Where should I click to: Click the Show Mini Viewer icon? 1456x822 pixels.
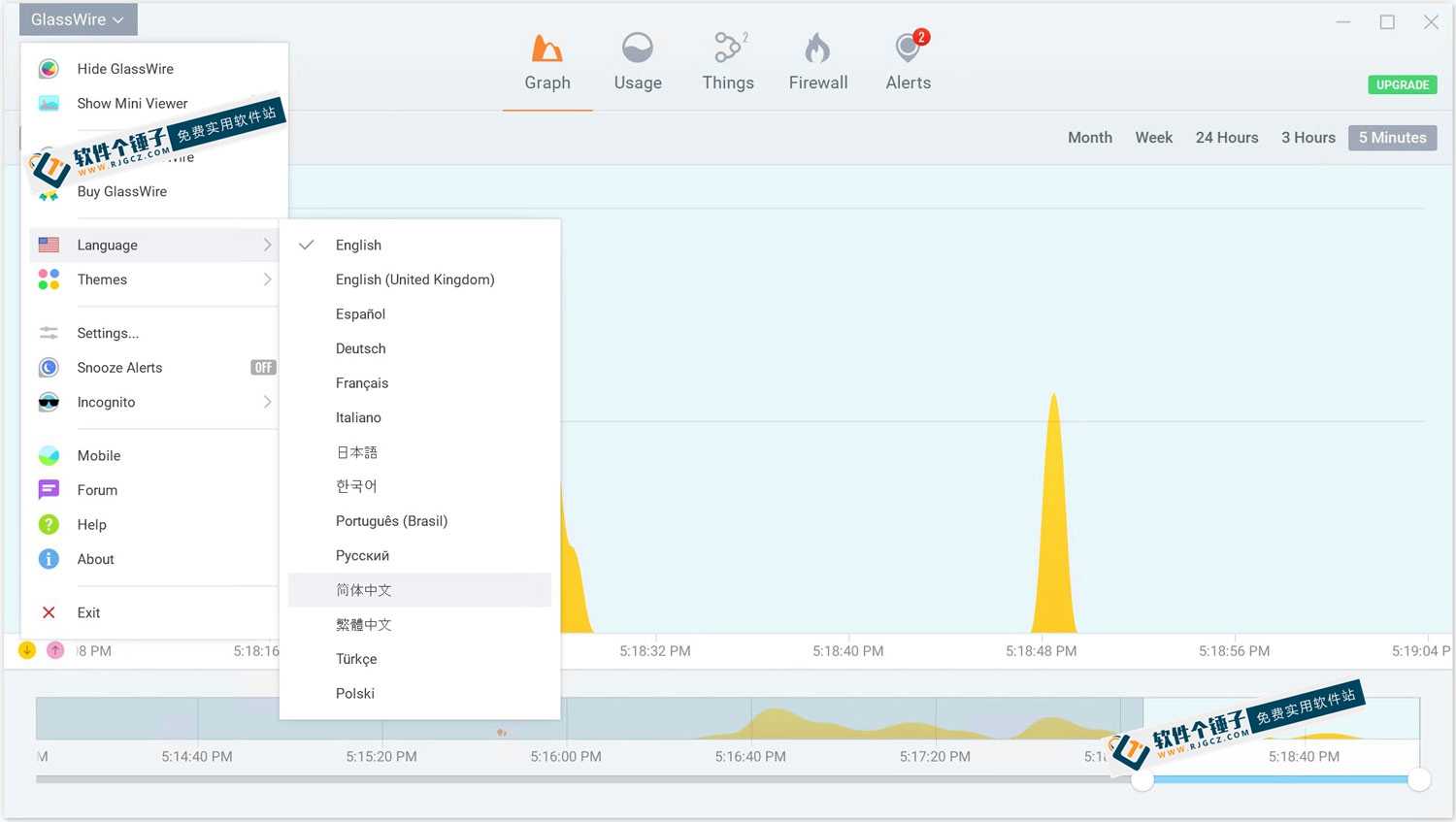(x=49, y=104)
